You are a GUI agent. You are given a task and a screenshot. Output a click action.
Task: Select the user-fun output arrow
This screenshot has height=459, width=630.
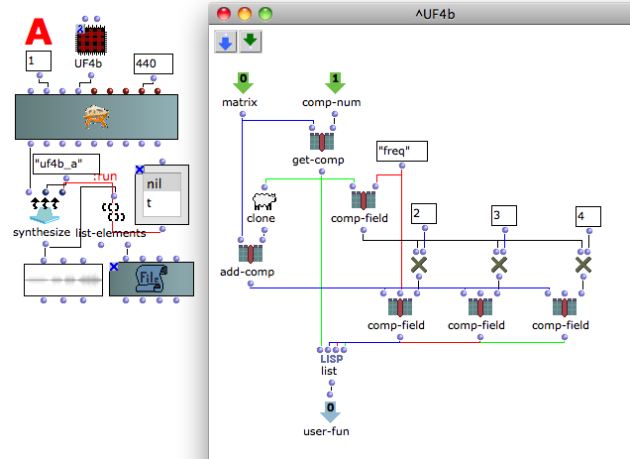330,412
